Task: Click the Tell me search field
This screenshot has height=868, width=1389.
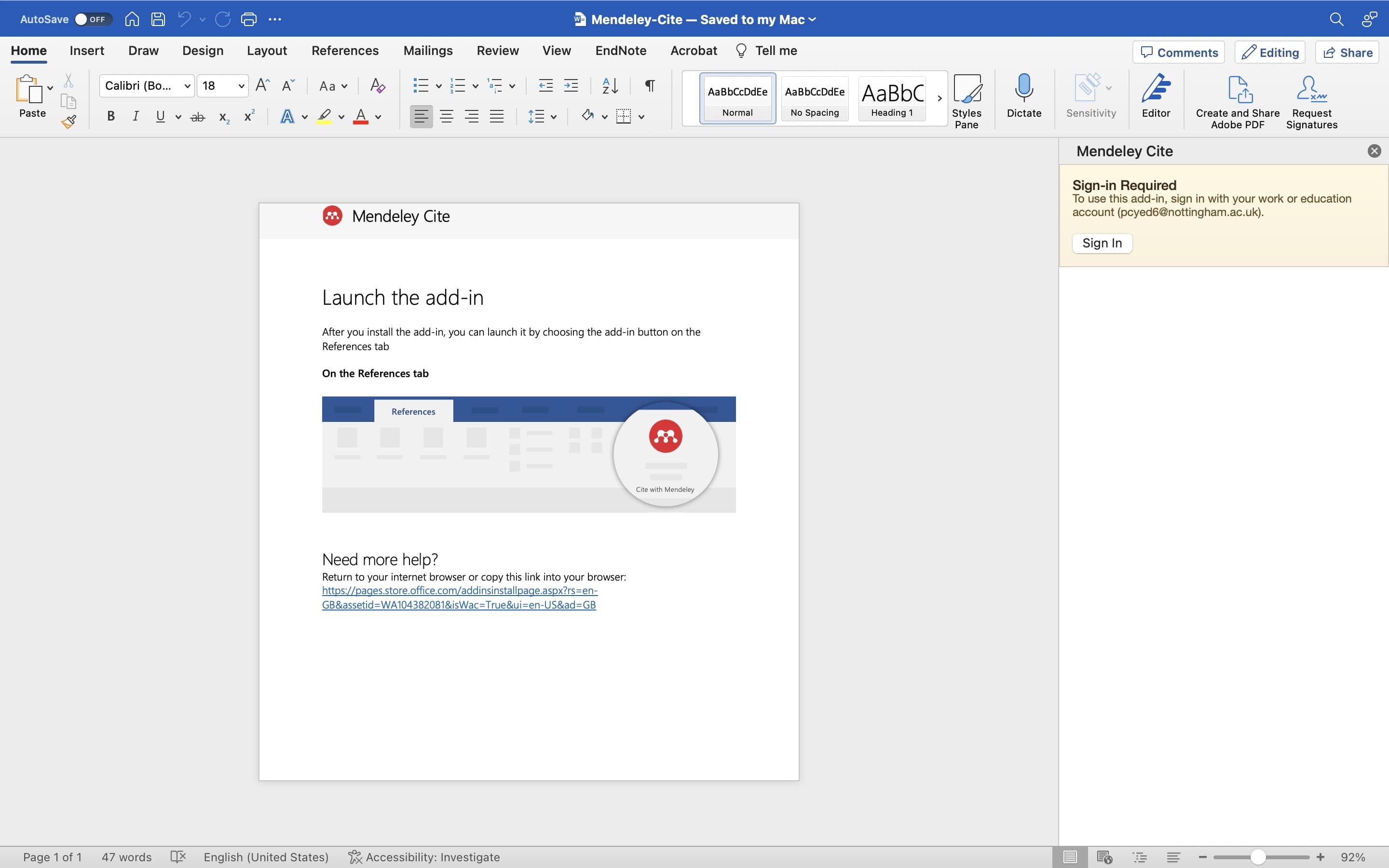Action: click(766, 51)
